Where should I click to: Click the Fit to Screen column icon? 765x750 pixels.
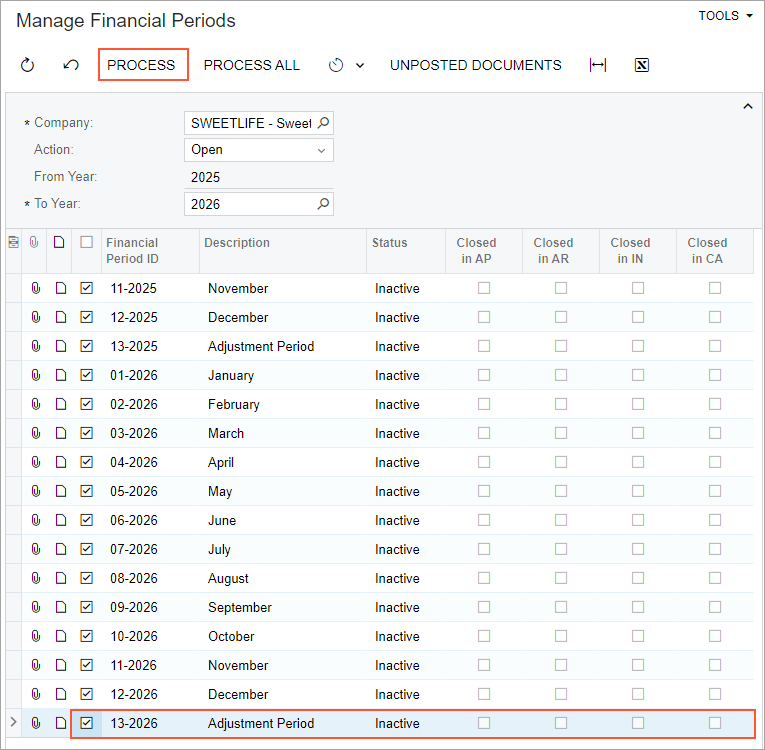pyautogui.click(x=598, y=65)
